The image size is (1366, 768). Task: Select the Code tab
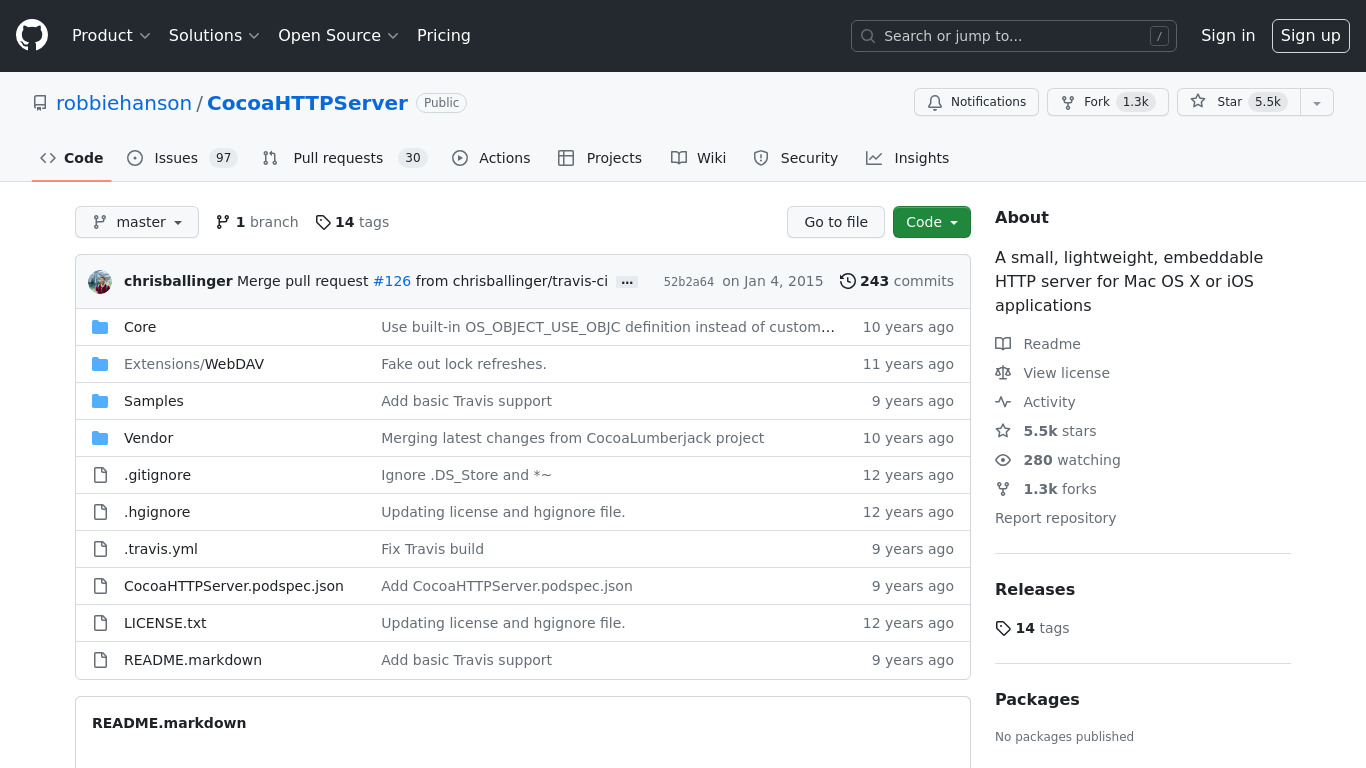71,158
